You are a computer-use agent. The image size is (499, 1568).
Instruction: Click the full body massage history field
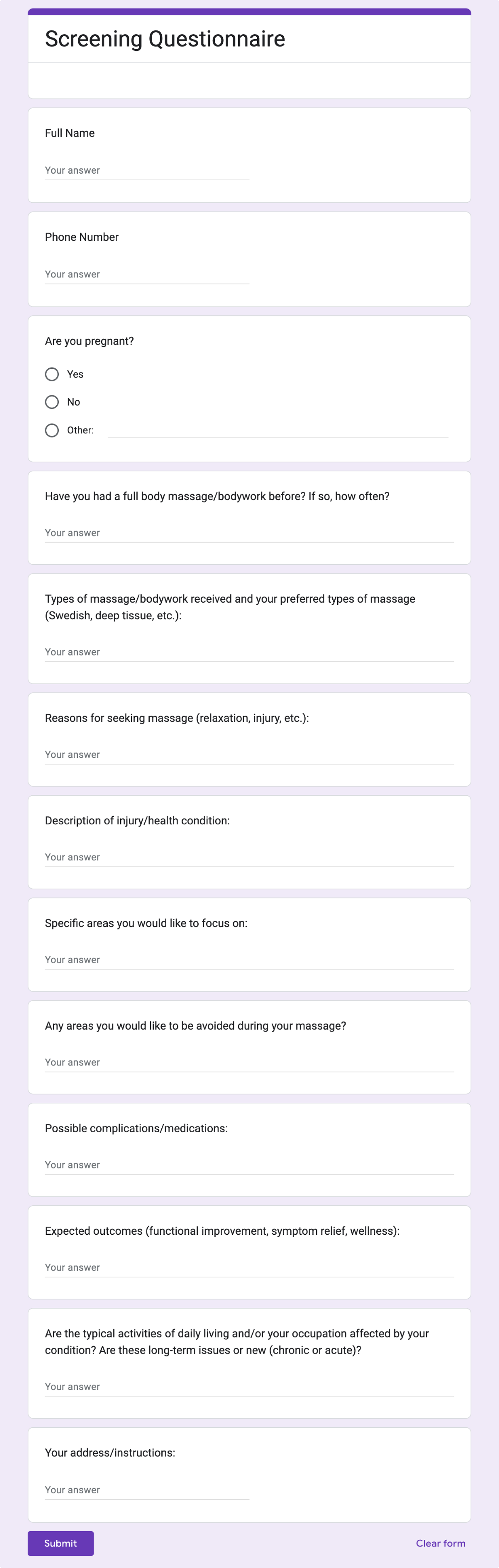coord(249,533)
